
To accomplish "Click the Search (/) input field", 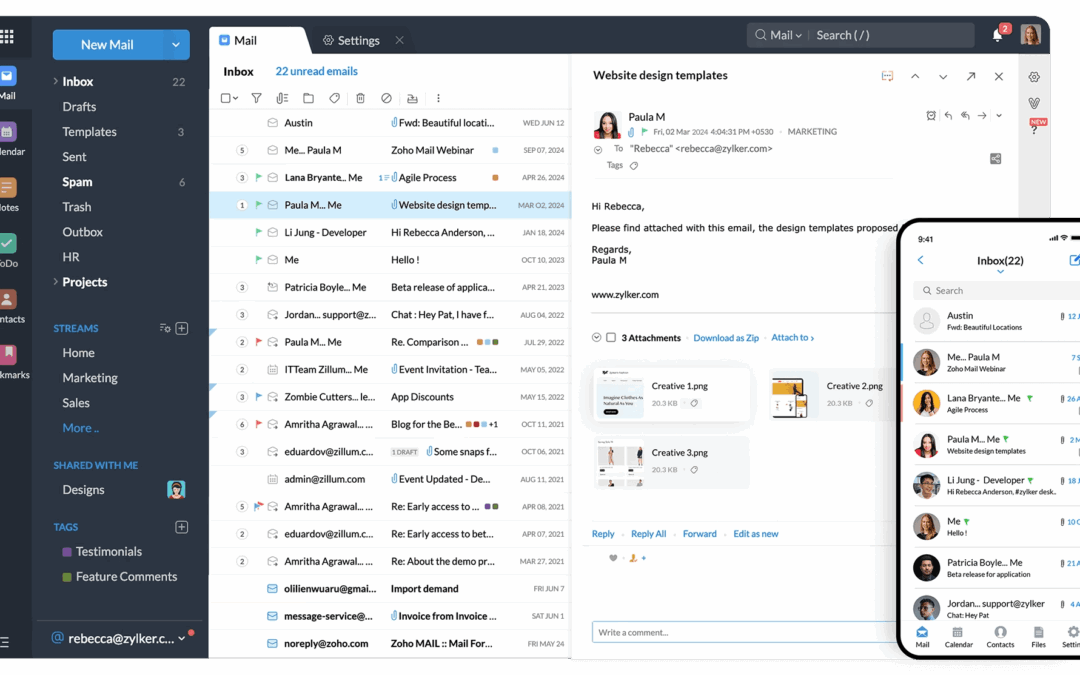I will [892, 35].
